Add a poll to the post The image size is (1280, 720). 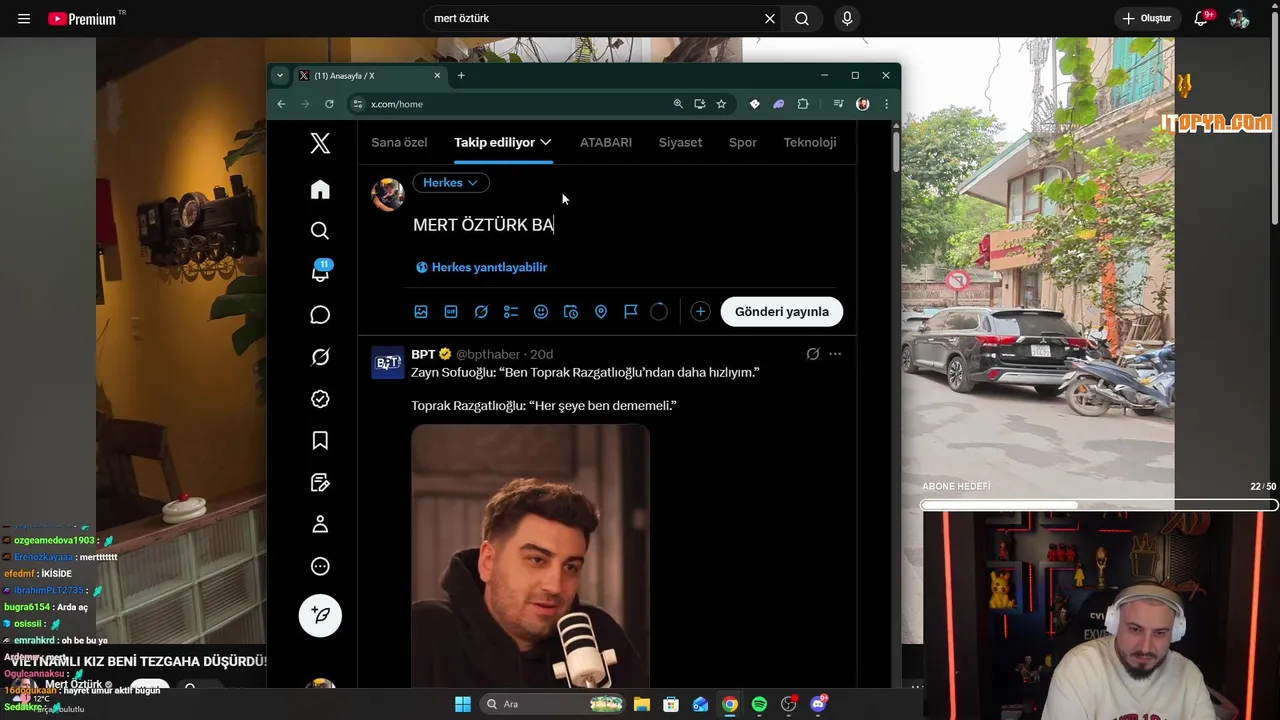511,312
